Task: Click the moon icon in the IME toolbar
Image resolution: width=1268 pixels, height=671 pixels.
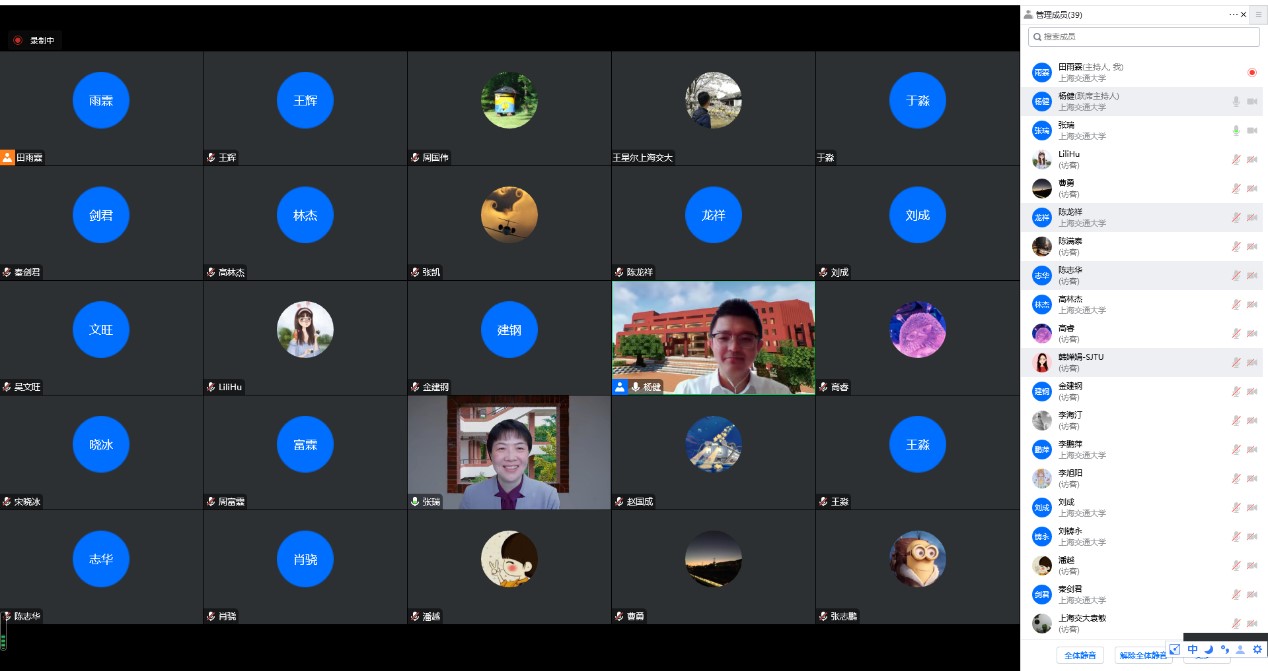Action: (x=1208, y=649)
